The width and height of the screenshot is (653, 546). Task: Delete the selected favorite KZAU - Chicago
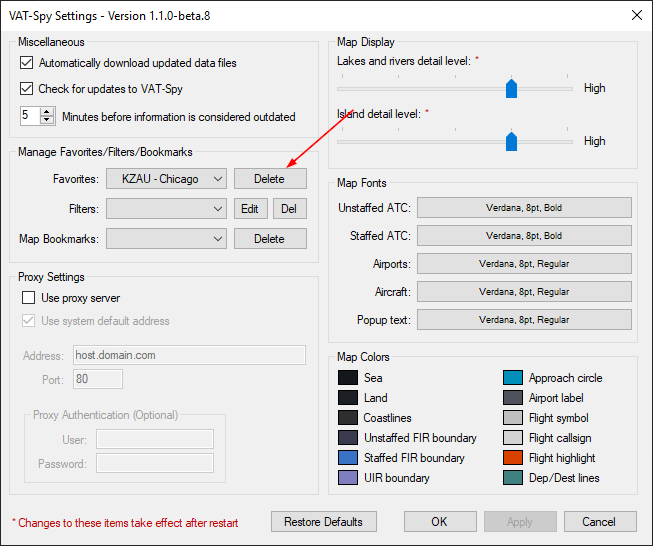click(x=269, y=179)
